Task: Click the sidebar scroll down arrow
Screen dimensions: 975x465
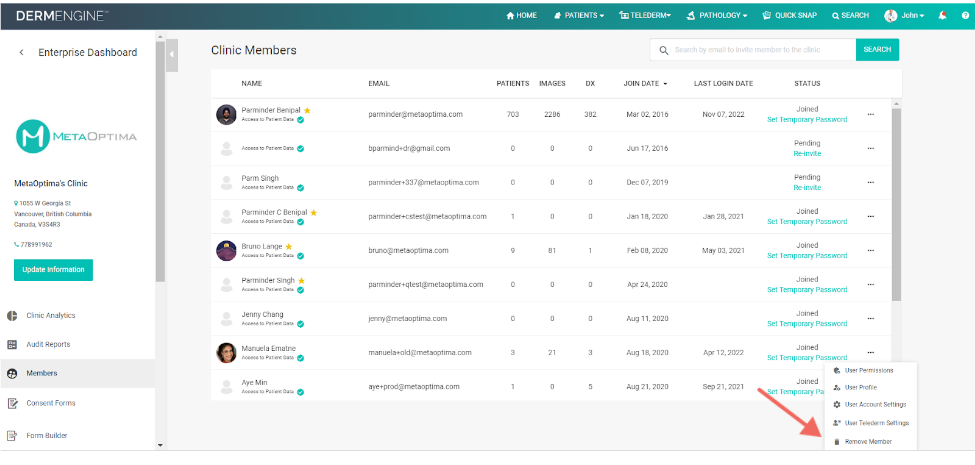Action: pyautogui.click(x=160, y=445)
